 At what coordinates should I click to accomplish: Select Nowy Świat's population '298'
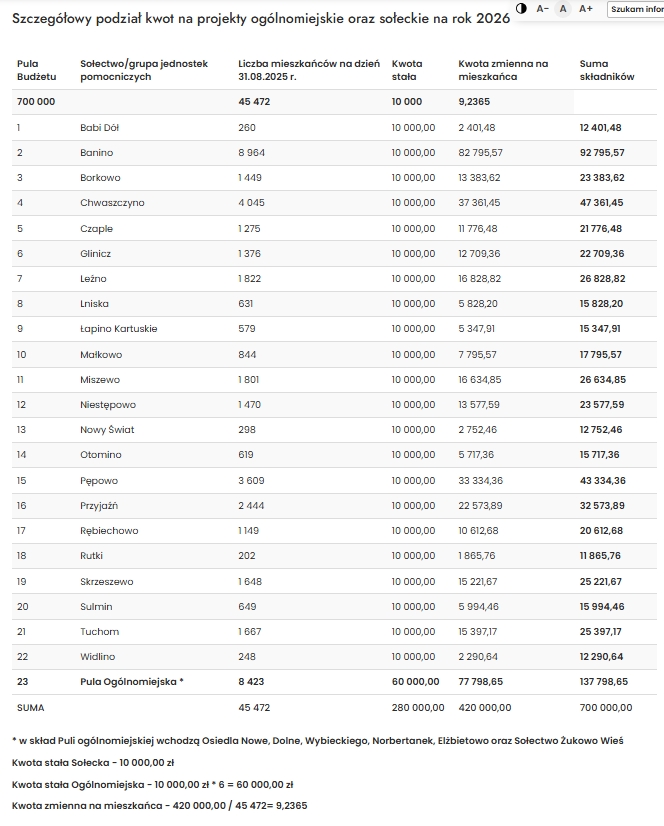247,430
